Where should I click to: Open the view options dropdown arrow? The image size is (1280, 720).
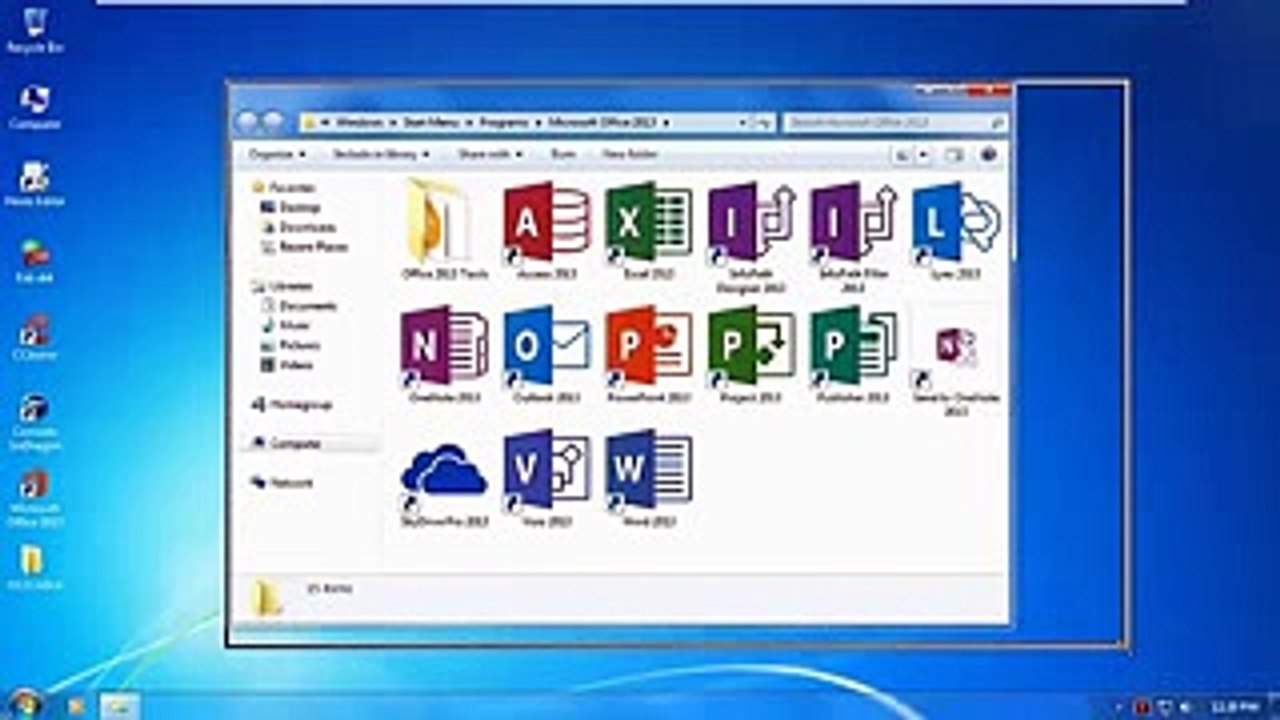pyautogui.click(x=923, y=155)
